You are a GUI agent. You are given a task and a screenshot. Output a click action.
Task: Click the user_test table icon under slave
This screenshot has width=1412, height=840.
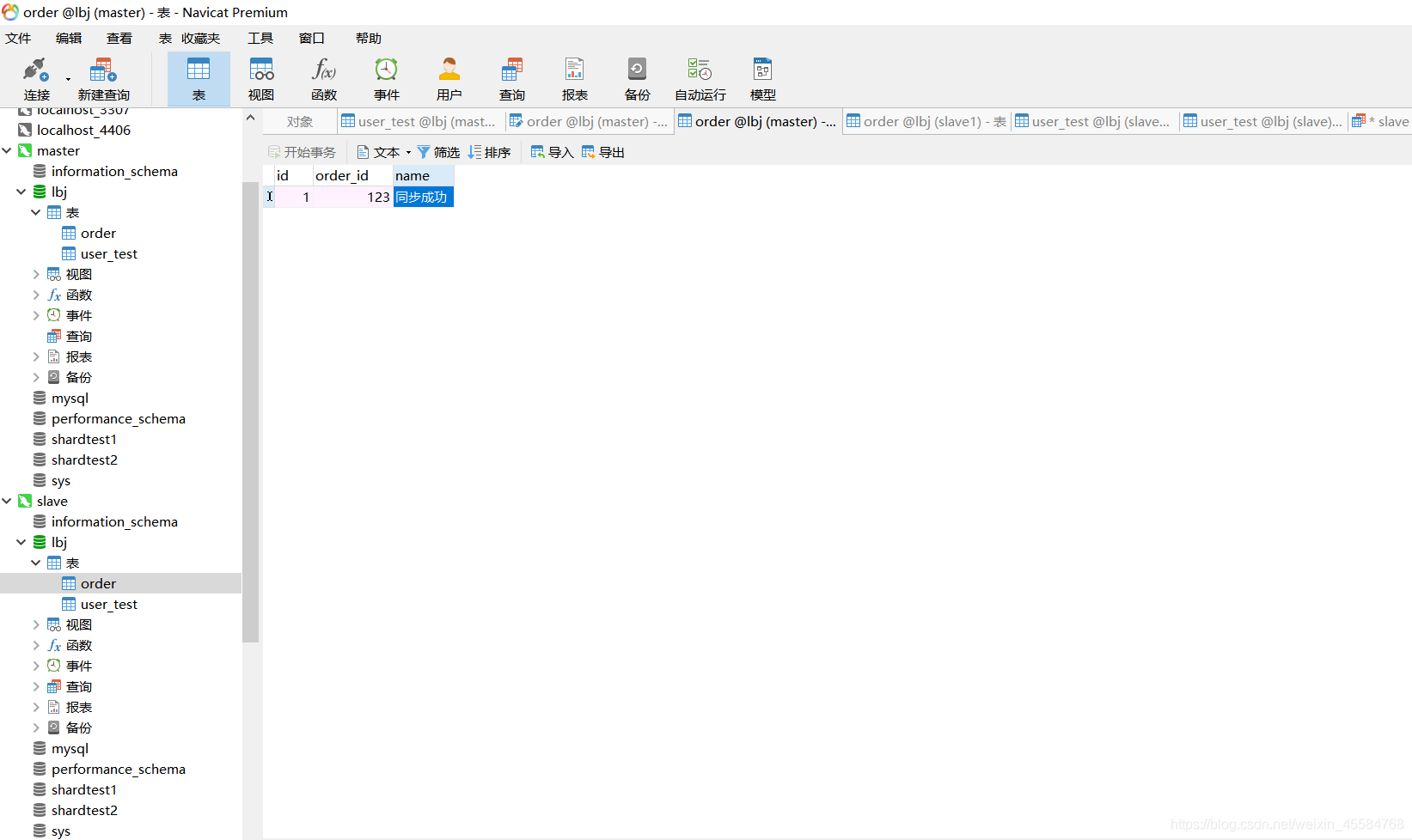pos(69,604)
